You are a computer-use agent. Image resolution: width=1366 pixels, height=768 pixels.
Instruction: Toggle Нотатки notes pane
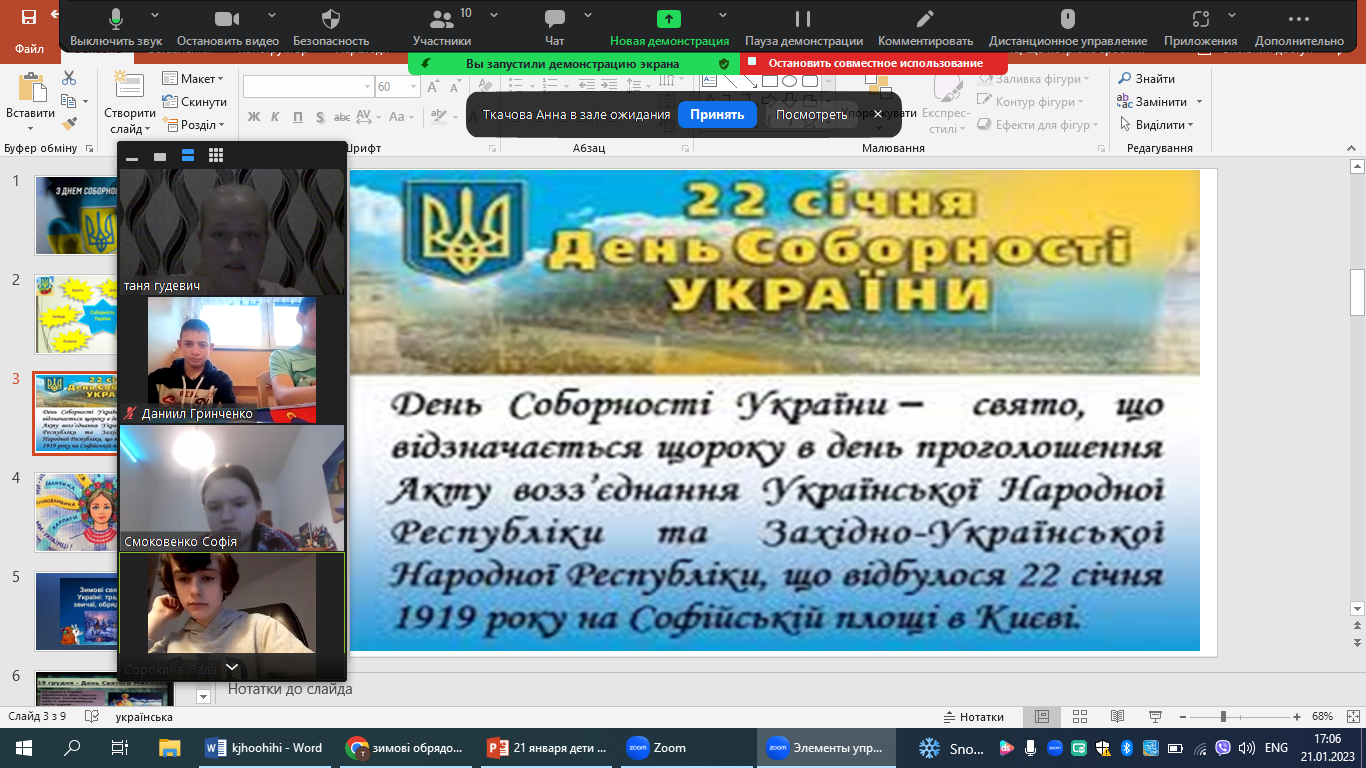[x=973, y=717]
